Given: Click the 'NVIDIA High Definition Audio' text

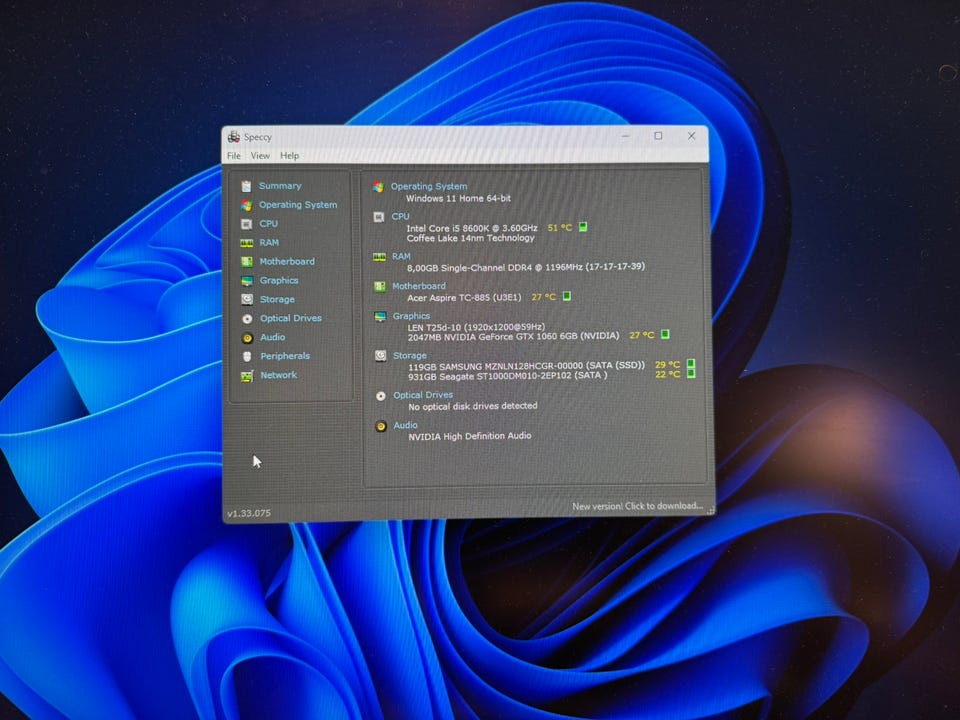Looking at the screenshot, I should tap(470, 436).
